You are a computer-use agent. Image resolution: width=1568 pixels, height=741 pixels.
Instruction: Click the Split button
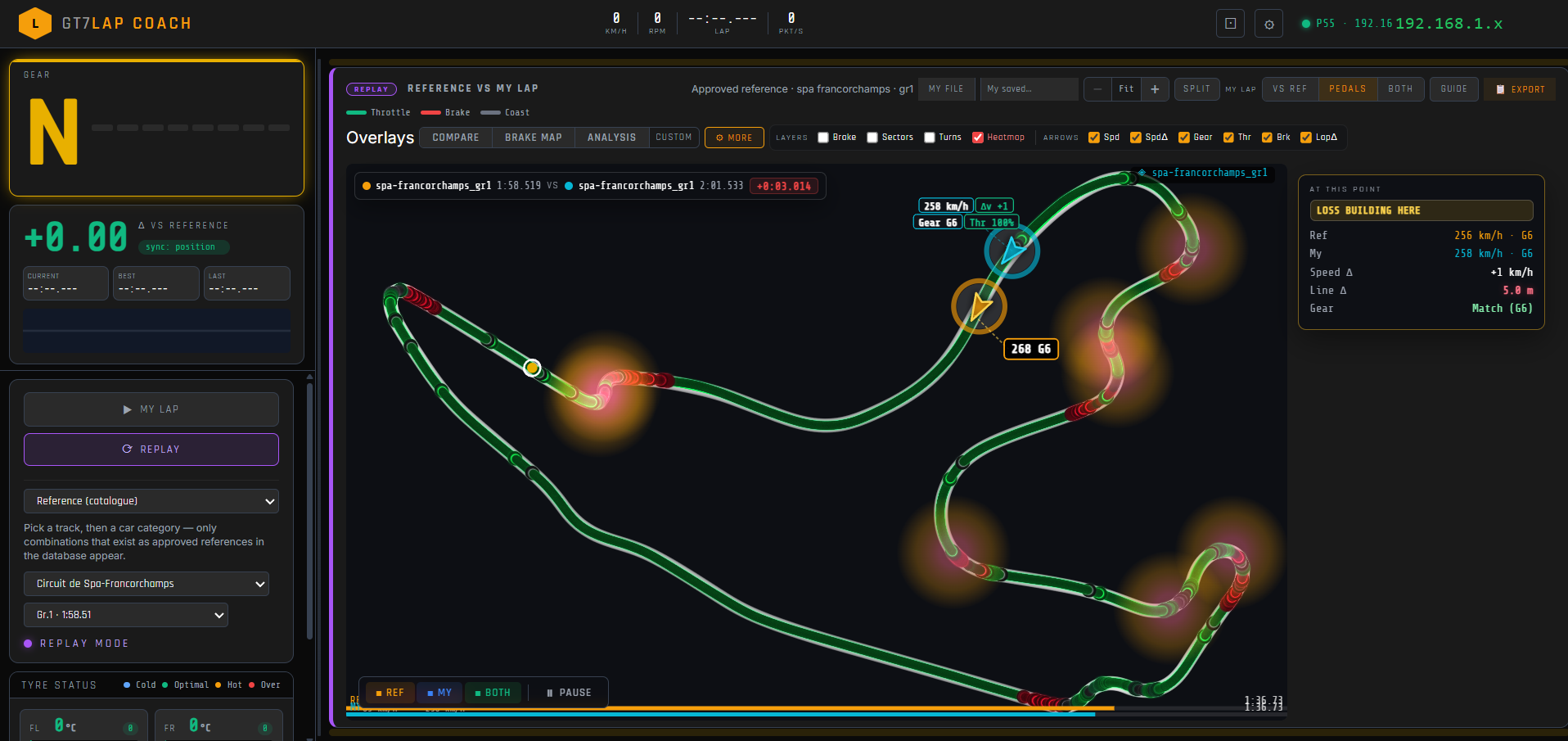[1196, 89]
